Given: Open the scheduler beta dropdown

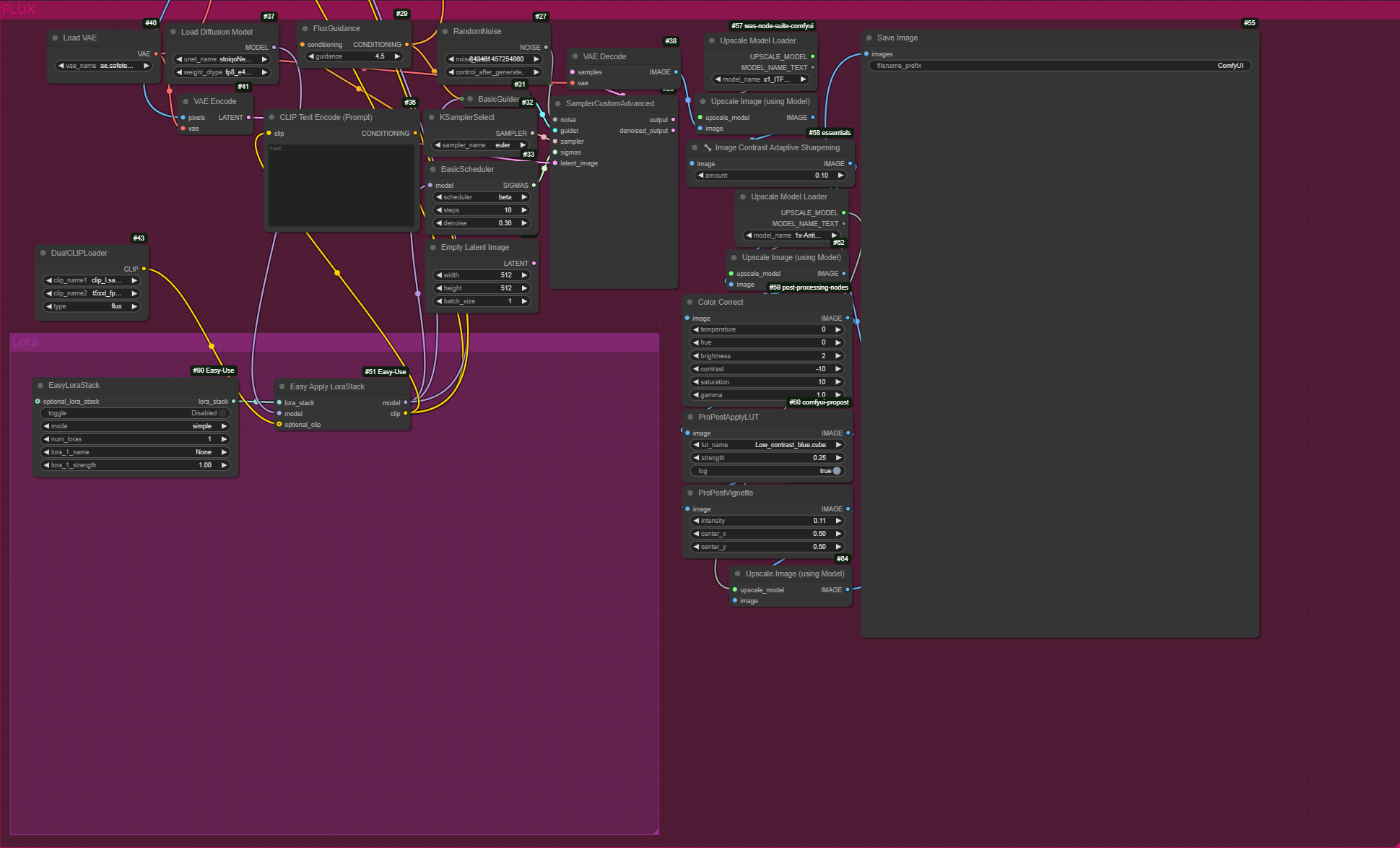Looking at the screenshot, I should click(481, 197).
